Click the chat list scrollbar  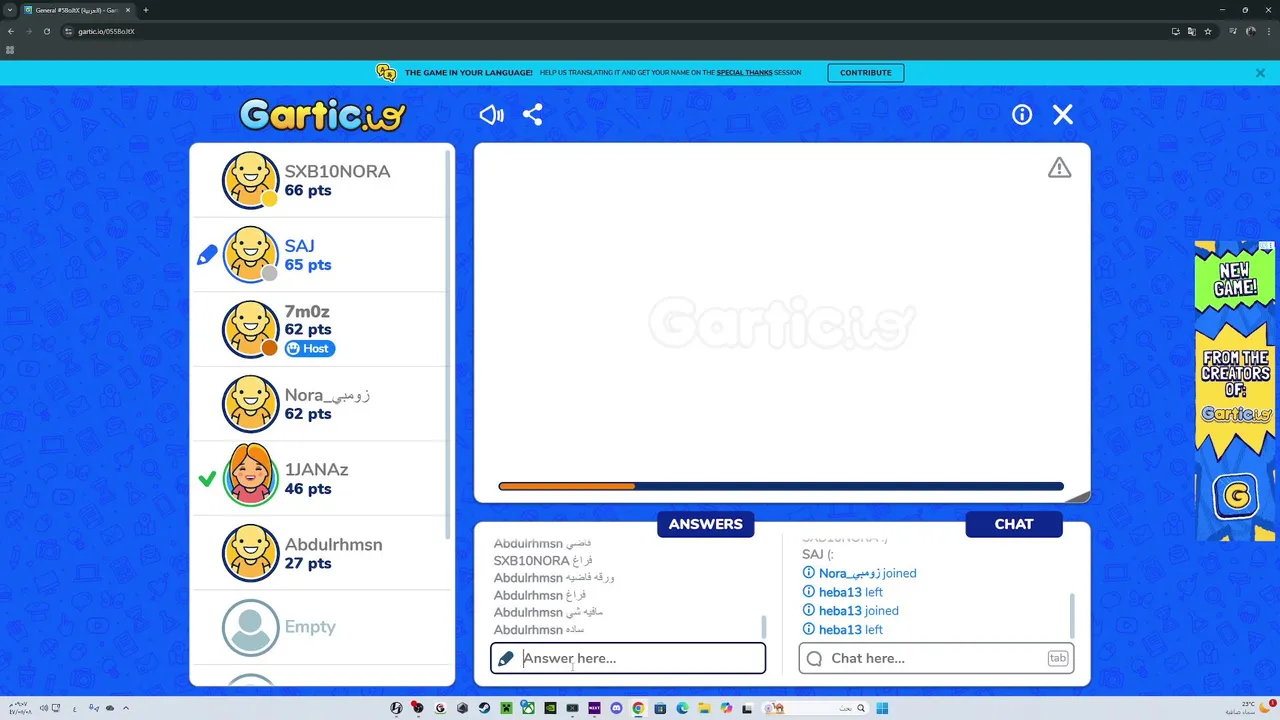[1072, 615]
